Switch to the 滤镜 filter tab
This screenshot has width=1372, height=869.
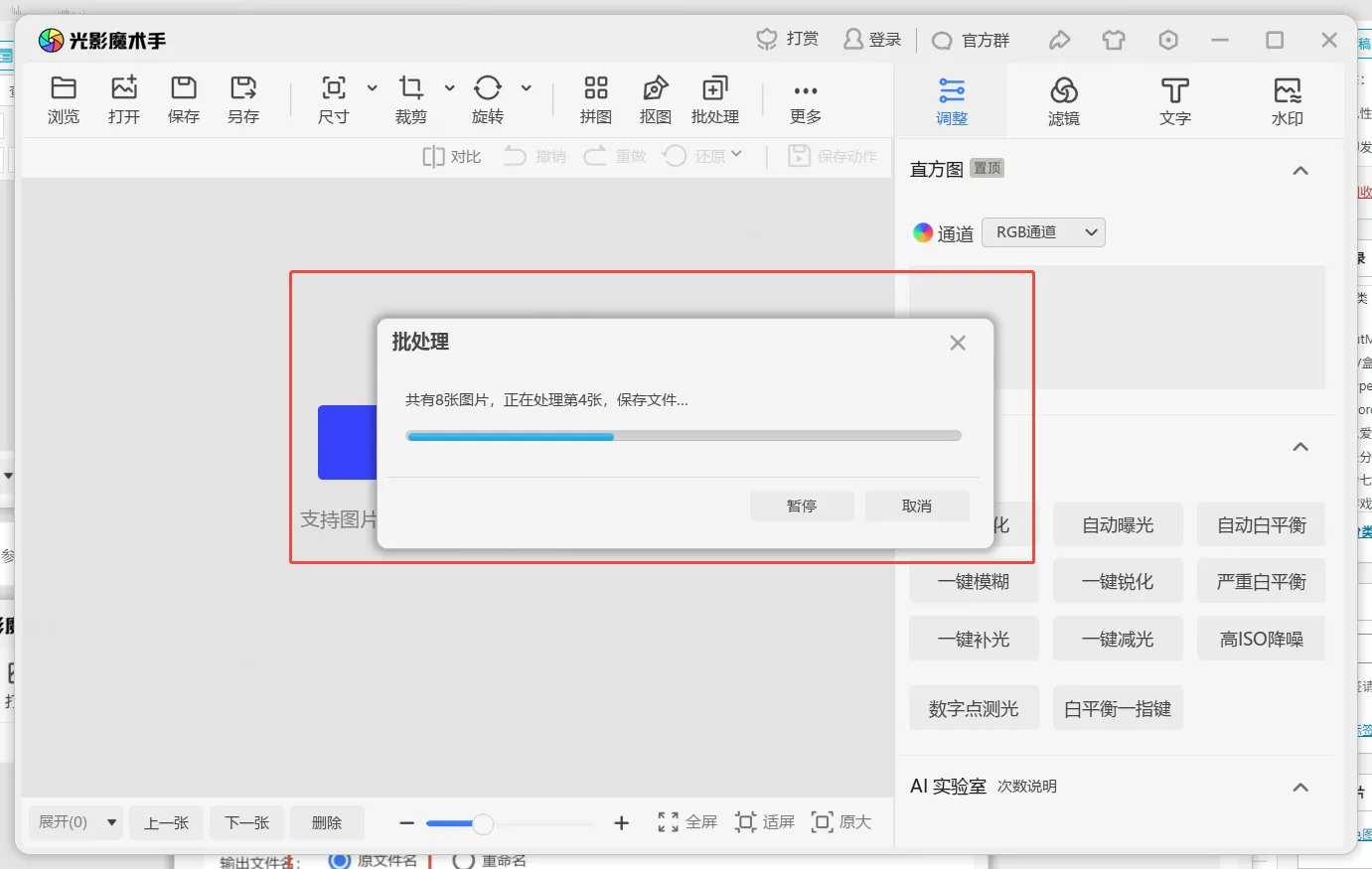(x=1064, y=101)
